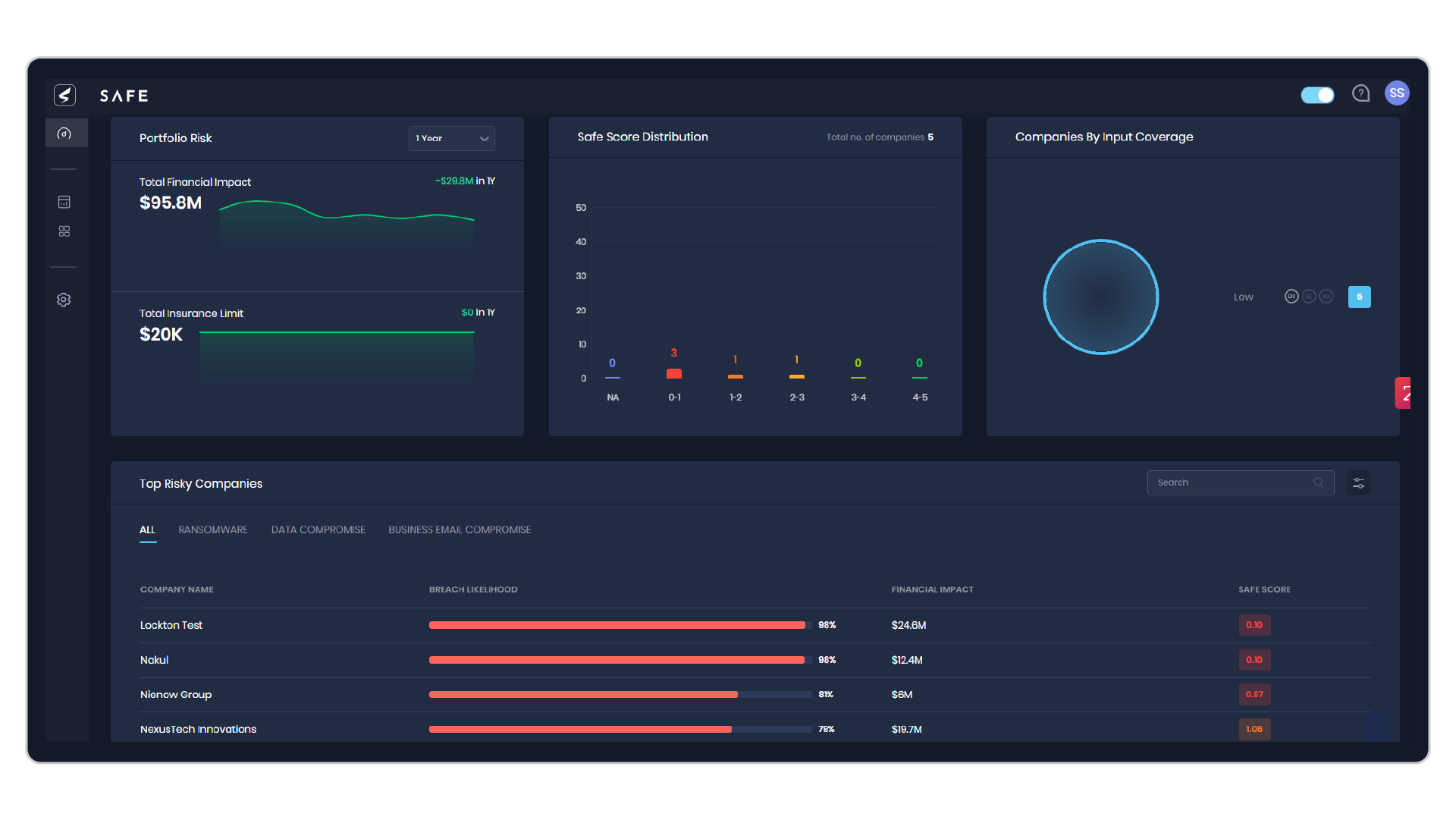Click Lockton Test safe score 0.10 badge
1456x820 pixels.
pyautogui.click(x=1254, y=625)
